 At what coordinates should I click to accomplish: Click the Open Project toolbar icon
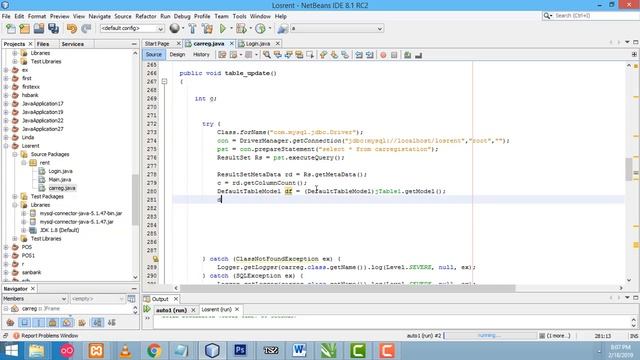tap(39, 29)
